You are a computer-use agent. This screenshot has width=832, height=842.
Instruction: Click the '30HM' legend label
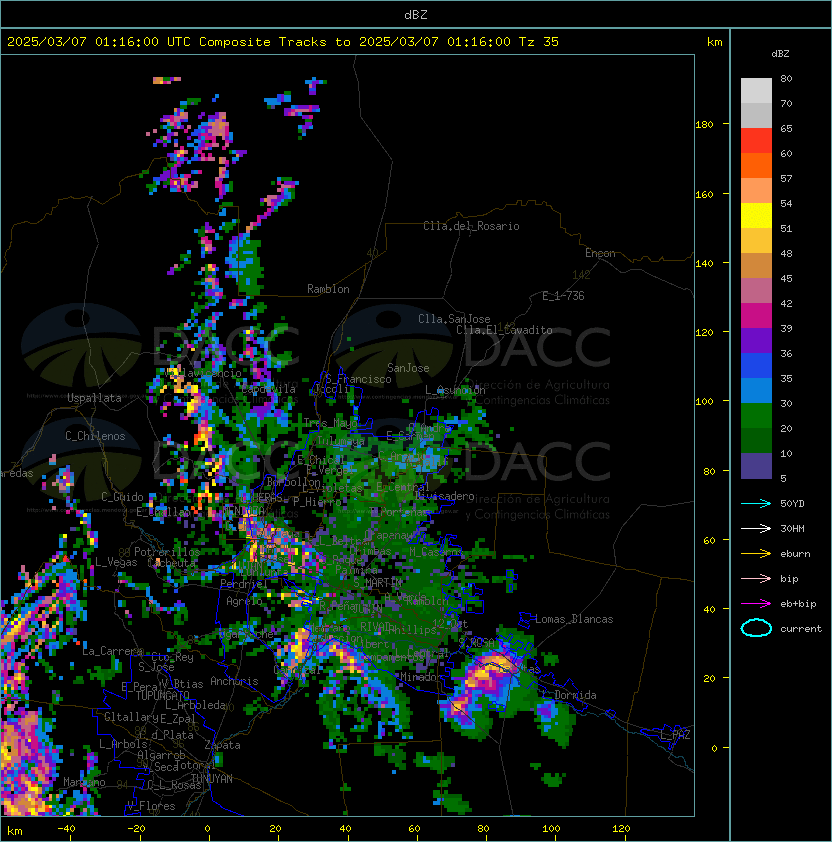pyautogui.click(x=792, y=528)
